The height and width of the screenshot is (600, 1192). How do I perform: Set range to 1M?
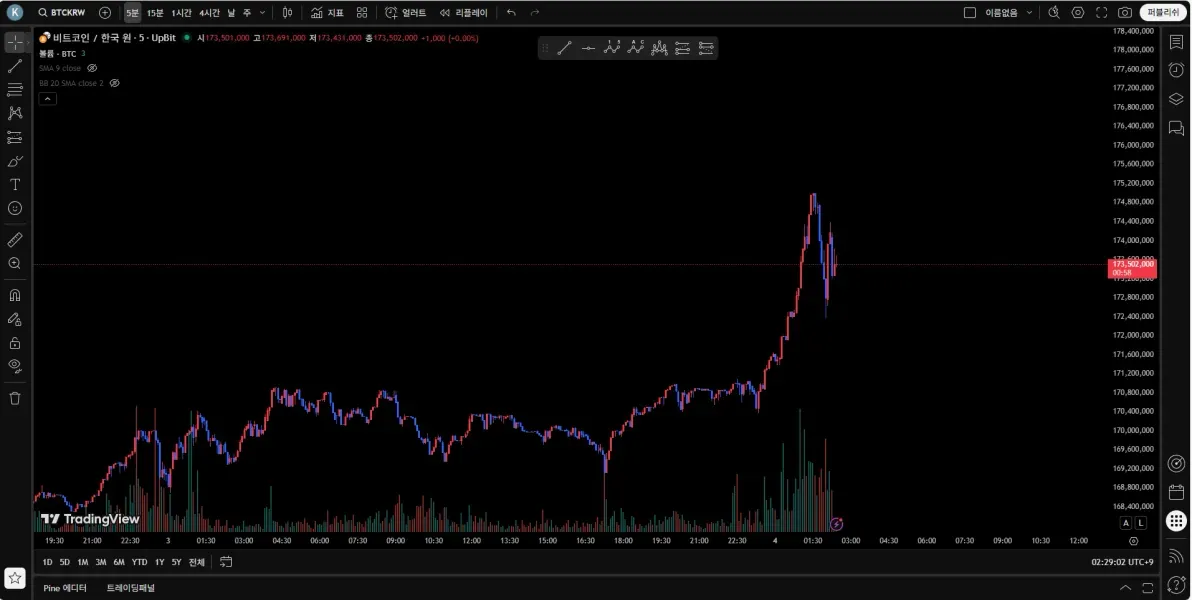[x=82, y=562]
